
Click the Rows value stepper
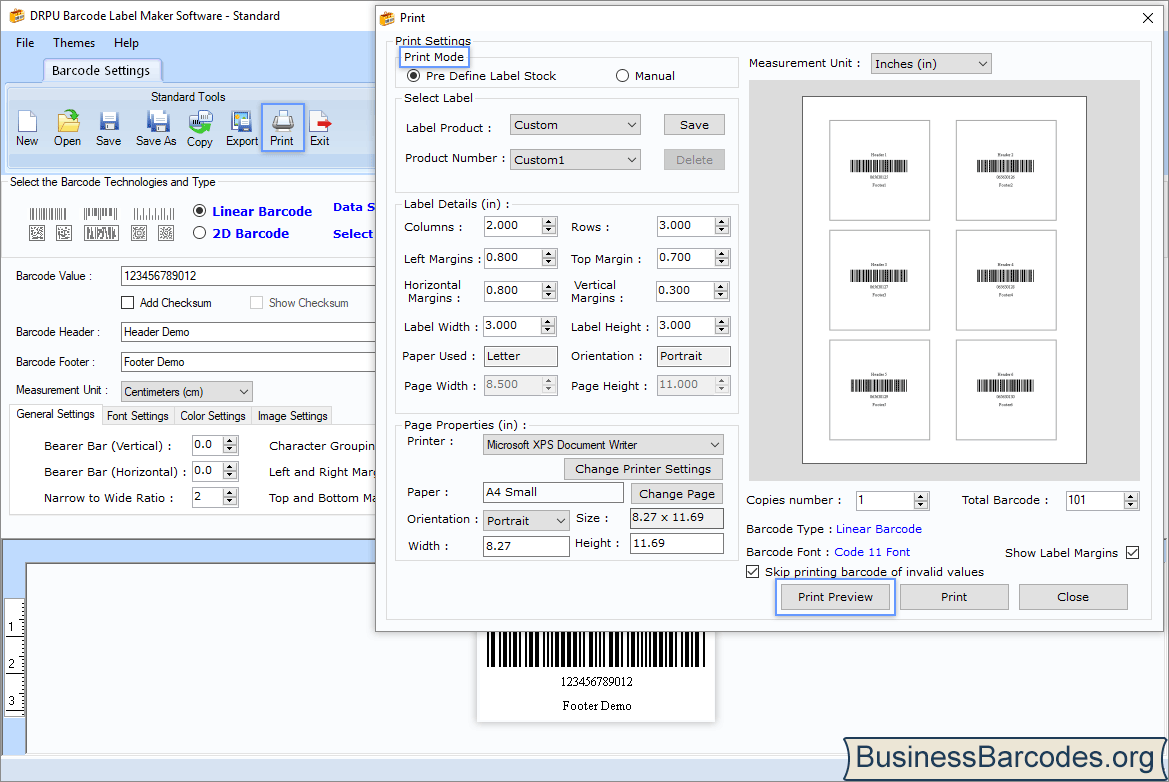[722, 226]
